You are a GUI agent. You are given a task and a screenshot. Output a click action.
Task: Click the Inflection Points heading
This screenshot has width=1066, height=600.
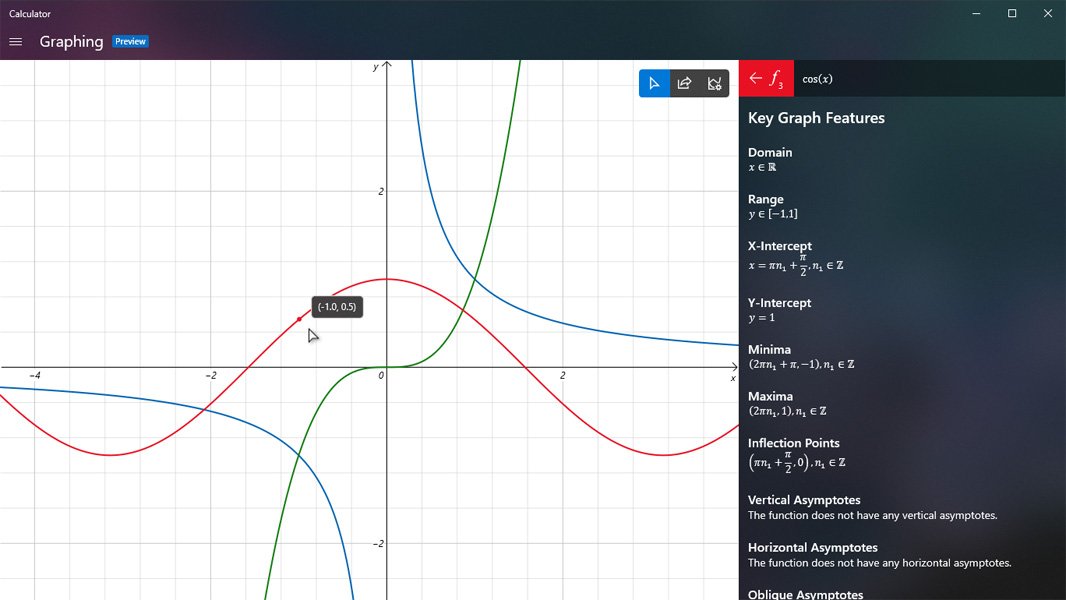793,443
